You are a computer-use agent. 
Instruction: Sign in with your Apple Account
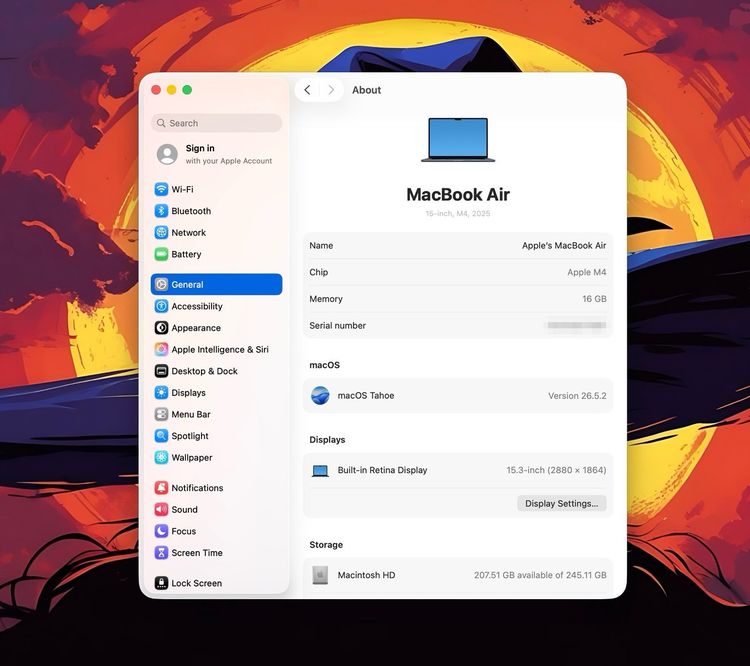click(216, 154)
